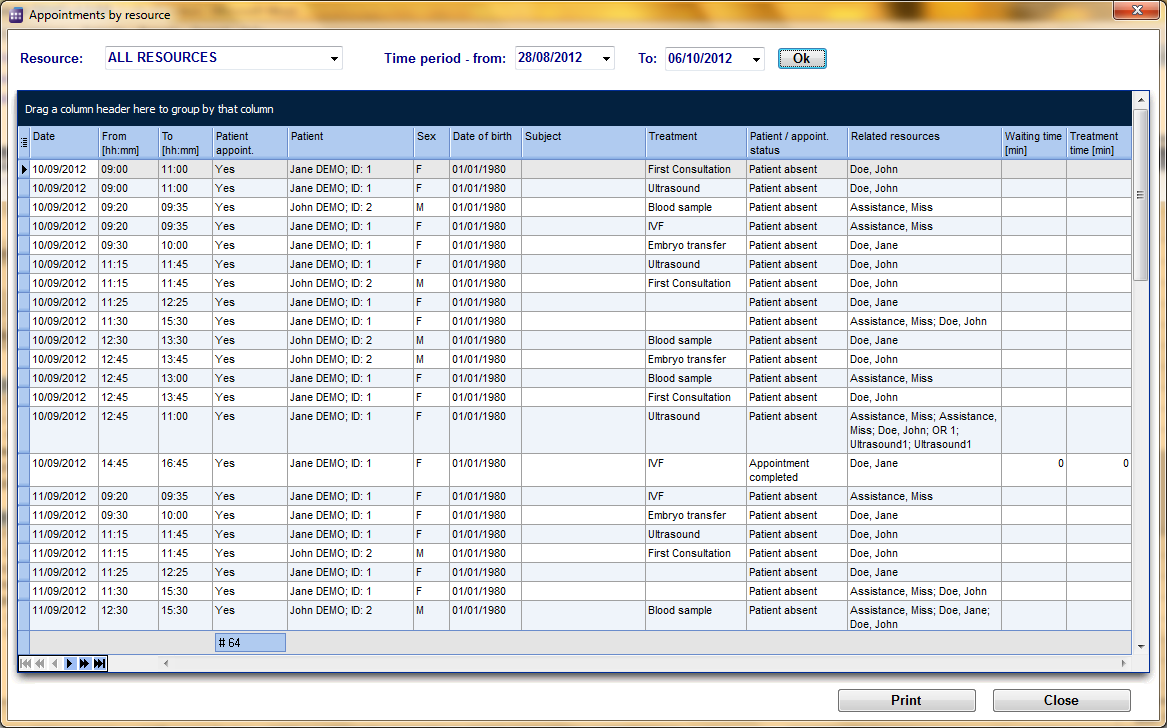The width and height of the screenshot is (1167, 728).
Task: Click the current row indicator arrow
Action: coord(24,170)
